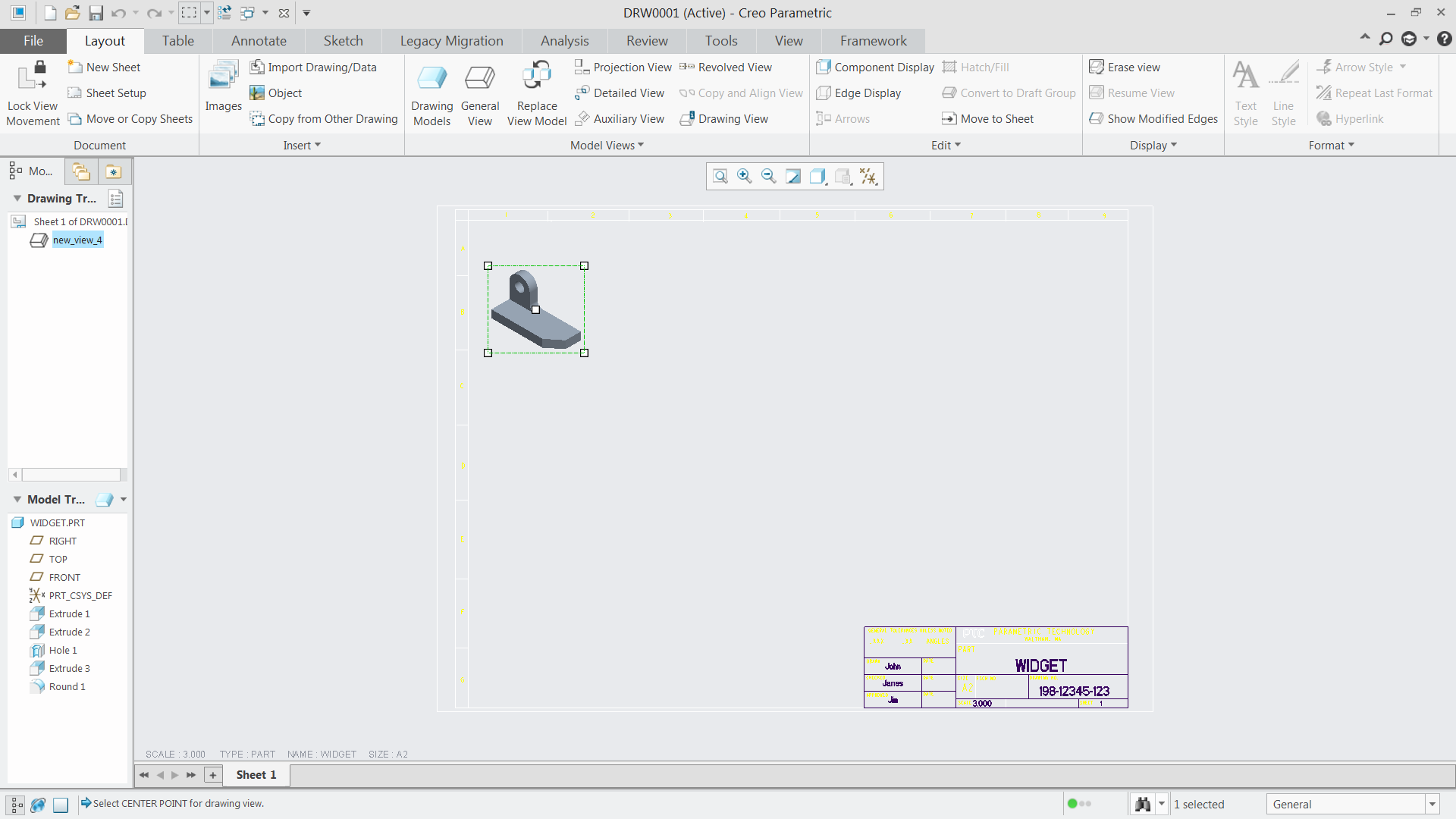1456x819 pixels.
Task: Open the General filter dropdown in status bar
Action: coord(1432,804)
